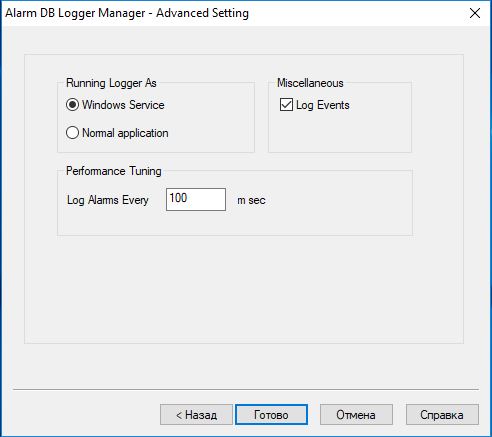Click the Normal application label text
The image size is (492, 437).
click(125, 133)
